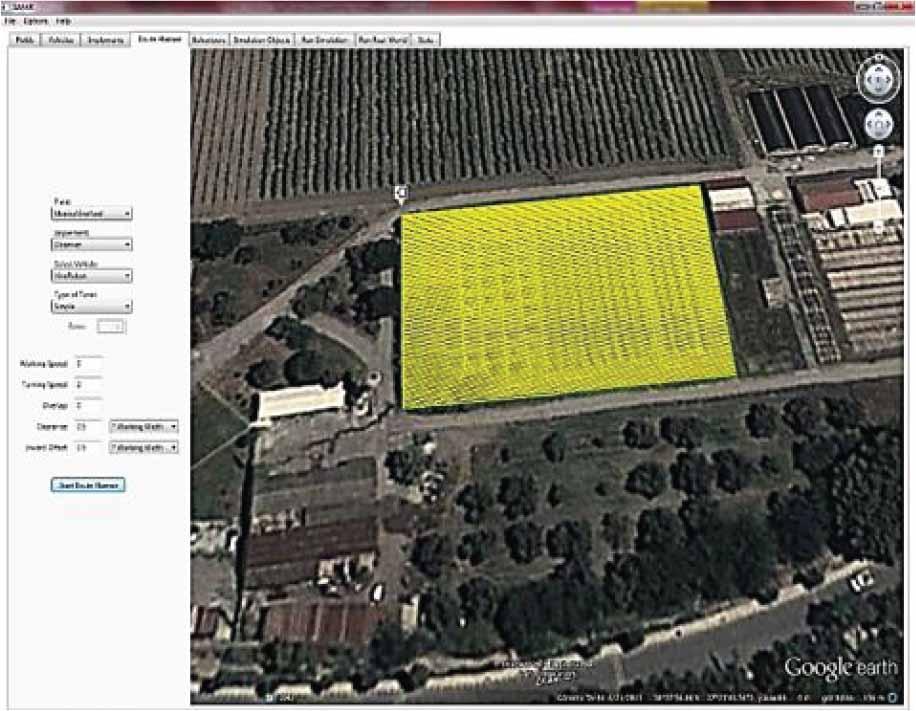Click the north 'N' marker on compass ring
The width and height of the screenshot is (916, 711).
coord(878,58)
